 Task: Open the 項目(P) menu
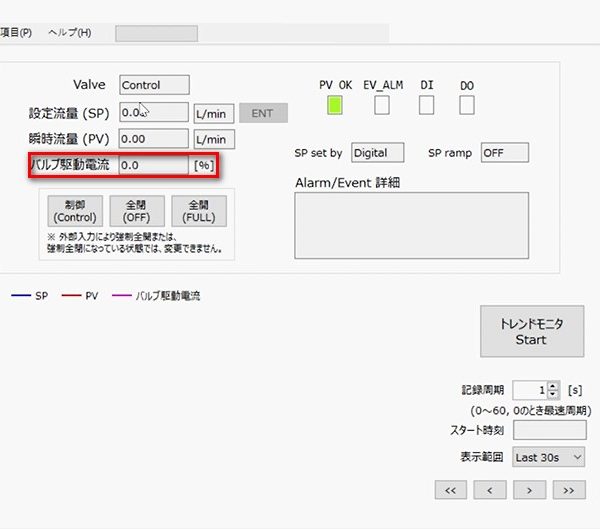click(x=16, y=32)
